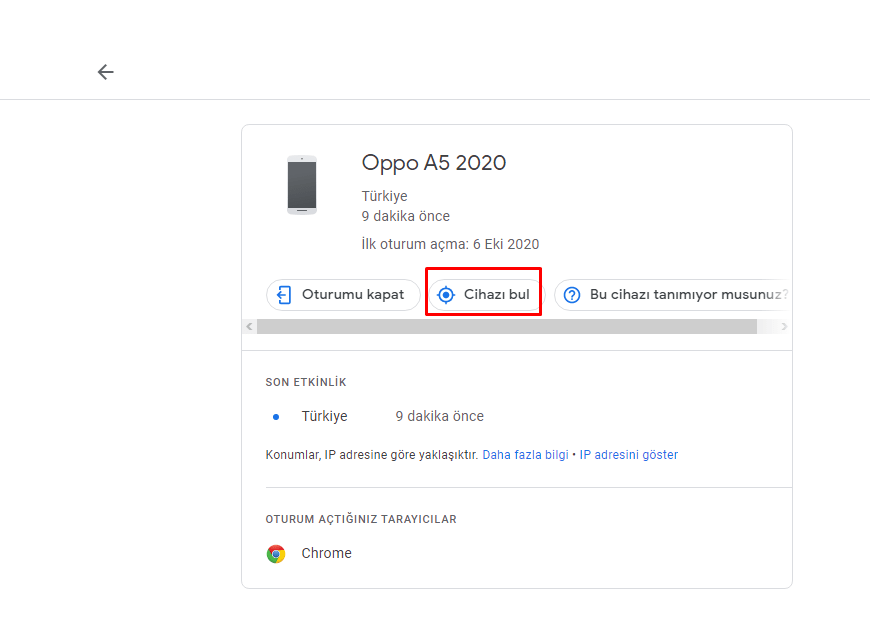Screen dimensions: 870x630
Task: Show IP via IP adresini göster link
Action: (629, 455)
